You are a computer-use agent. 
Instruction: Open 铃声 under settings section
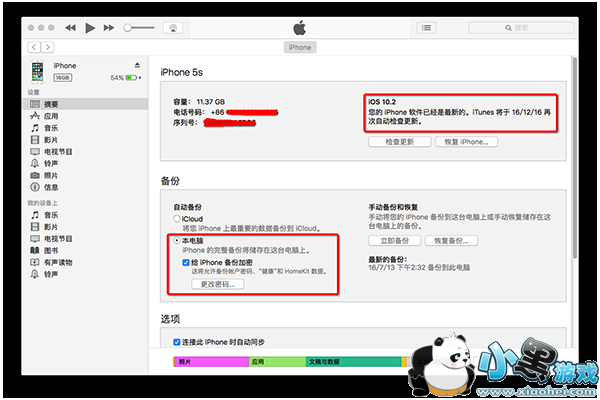pyautogui.click(x=85, y=163)
